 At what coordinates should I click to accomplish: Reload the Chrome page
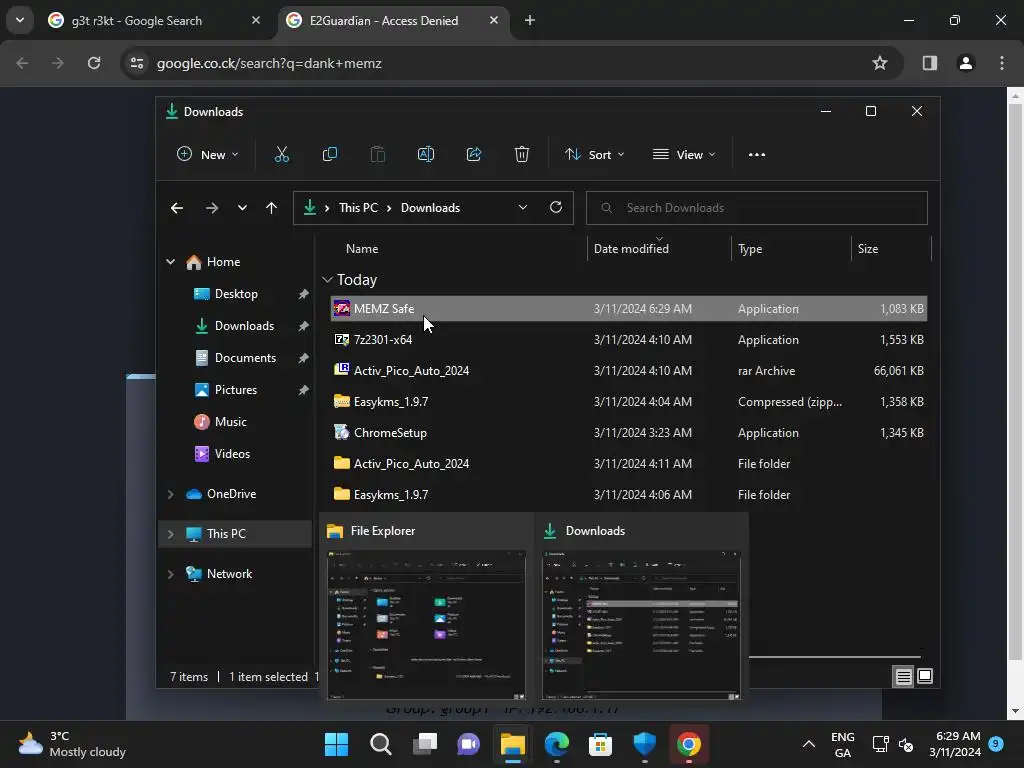pos(94,63)
